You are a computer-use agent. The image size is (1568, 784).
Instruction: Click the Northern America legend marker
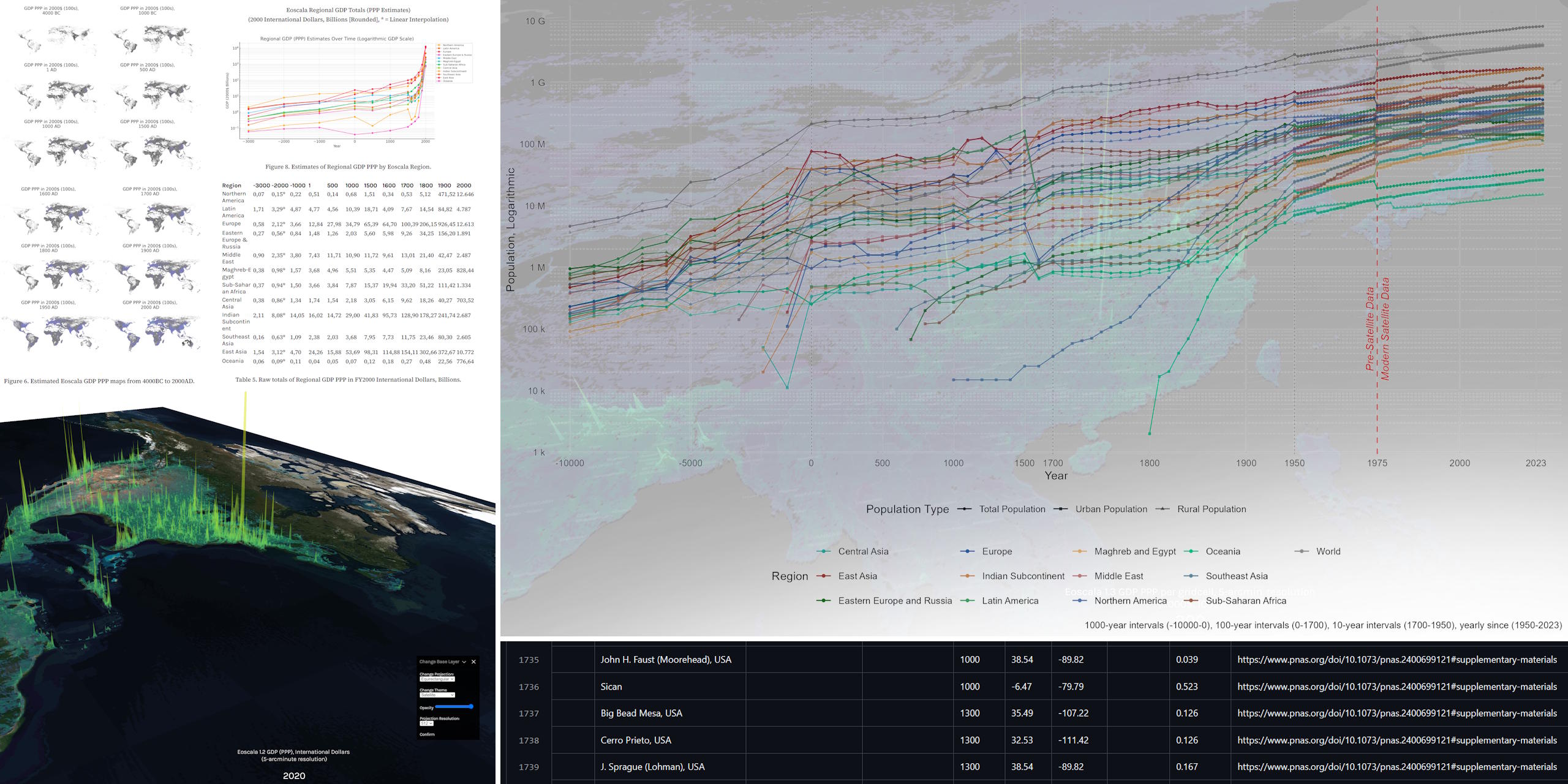click(x=1080, y=601)
